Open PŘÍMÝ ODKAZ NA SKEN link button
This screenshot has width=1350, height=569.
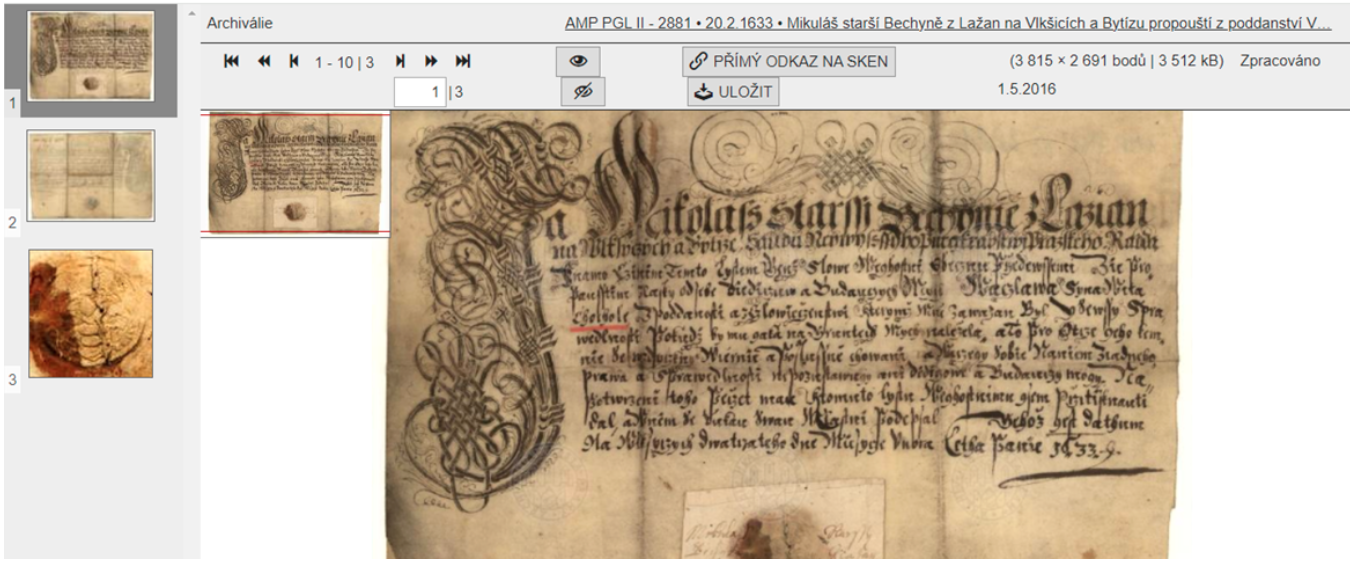coord(789,61)
